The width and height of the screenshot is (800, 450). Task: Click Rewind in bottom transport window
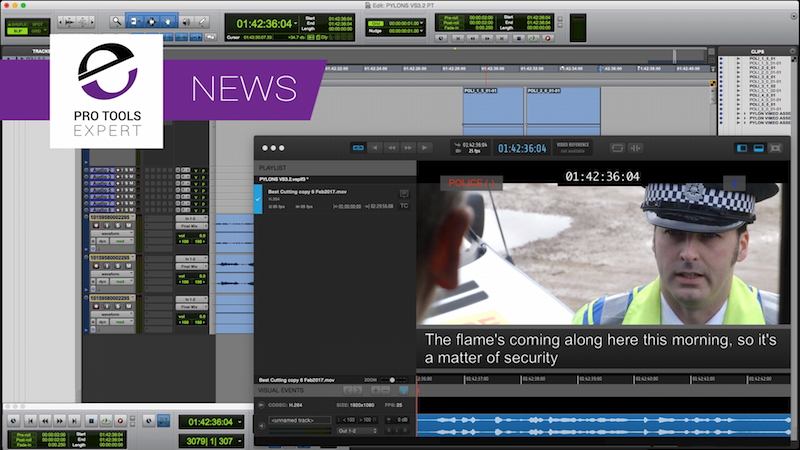[45, 421]
